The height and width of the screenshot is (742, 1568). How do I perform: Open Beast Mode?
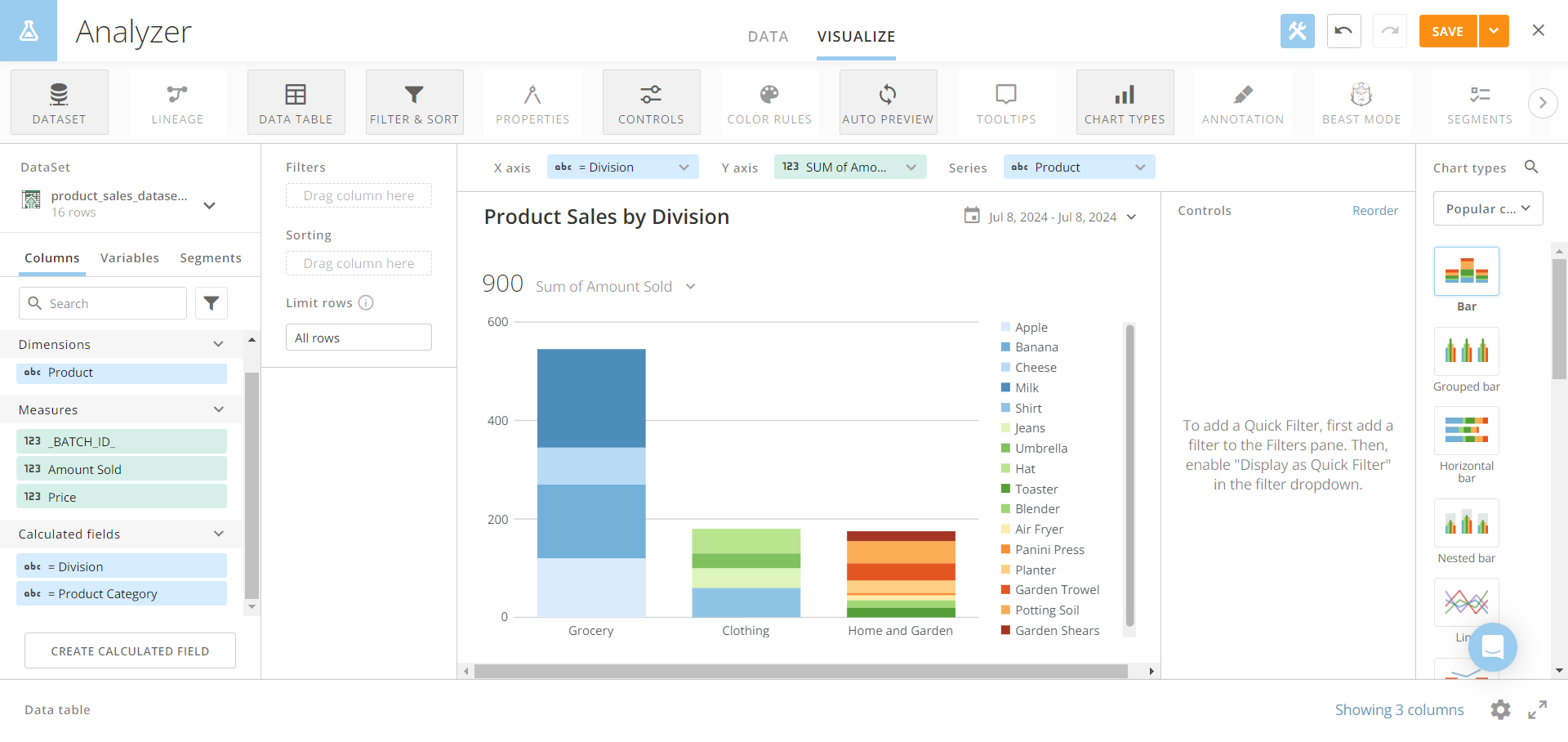[1361, 102]
